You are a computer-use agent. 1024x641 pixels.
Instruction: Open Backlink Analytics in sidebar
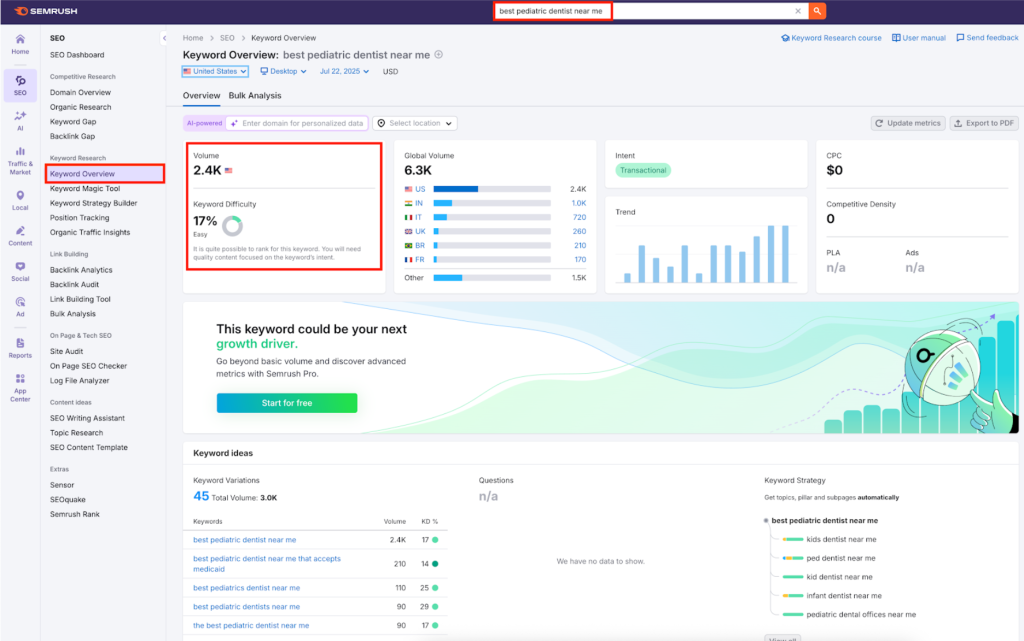point(81,270)
